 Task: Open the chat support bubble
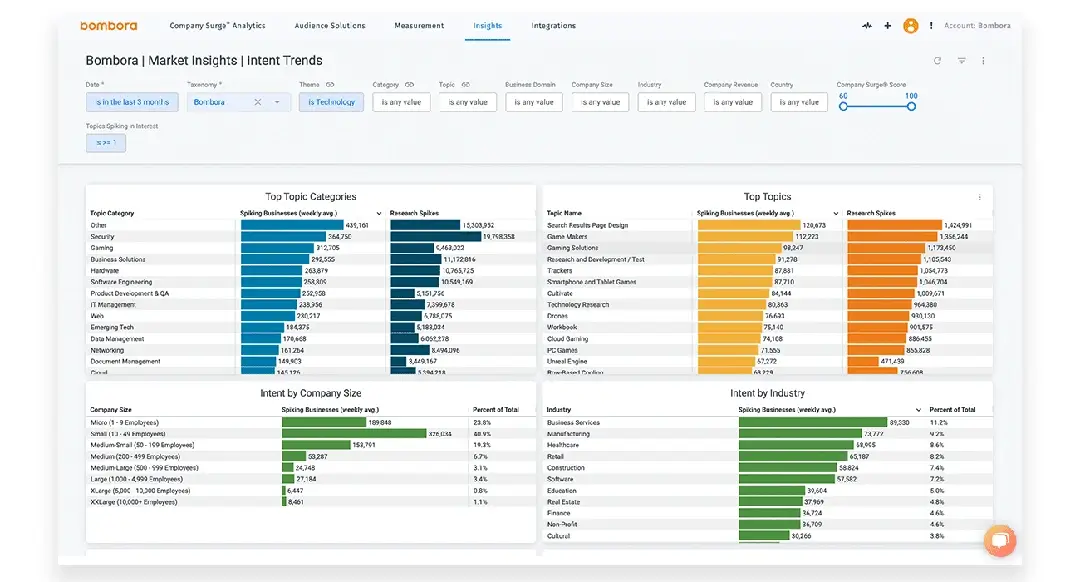[1000, 541]
